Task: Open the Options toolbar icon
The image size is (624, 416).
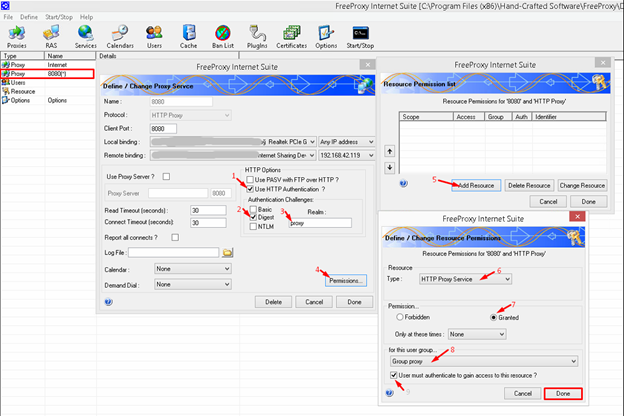Action: pyautogui.click(x=326, y=37)
